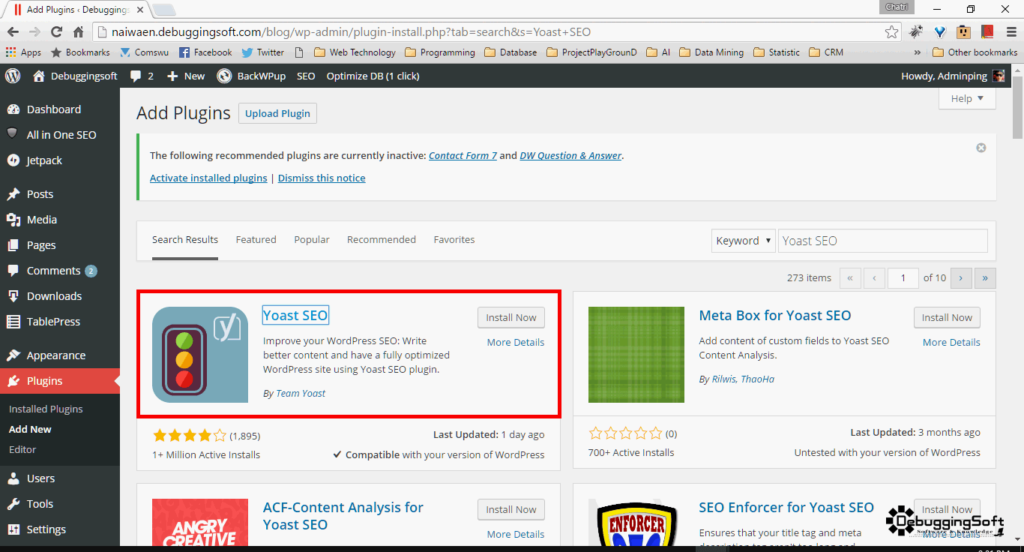1024x552 pixels.
Task: Open Howdy, Adminping account menu
Action: (x=953, y=76)
